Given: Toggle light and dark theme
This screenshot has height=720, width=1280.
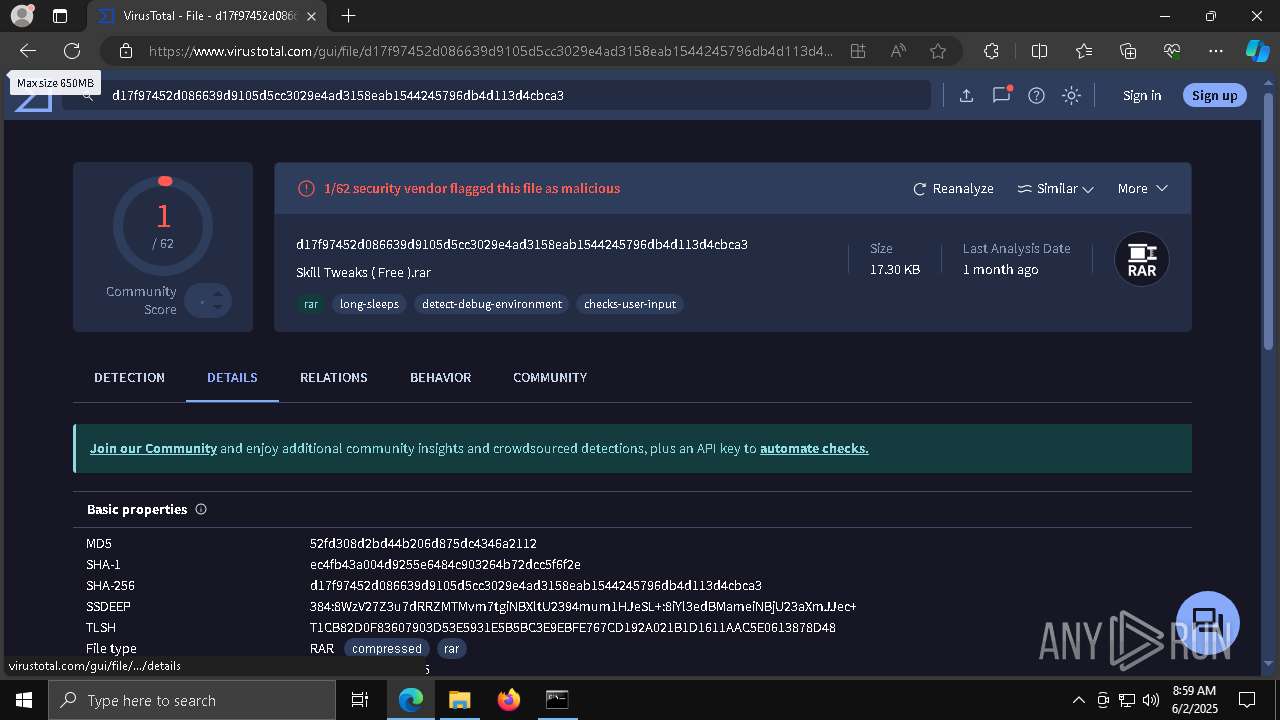Looking at the screenshot, I should tap(1072, 95).
